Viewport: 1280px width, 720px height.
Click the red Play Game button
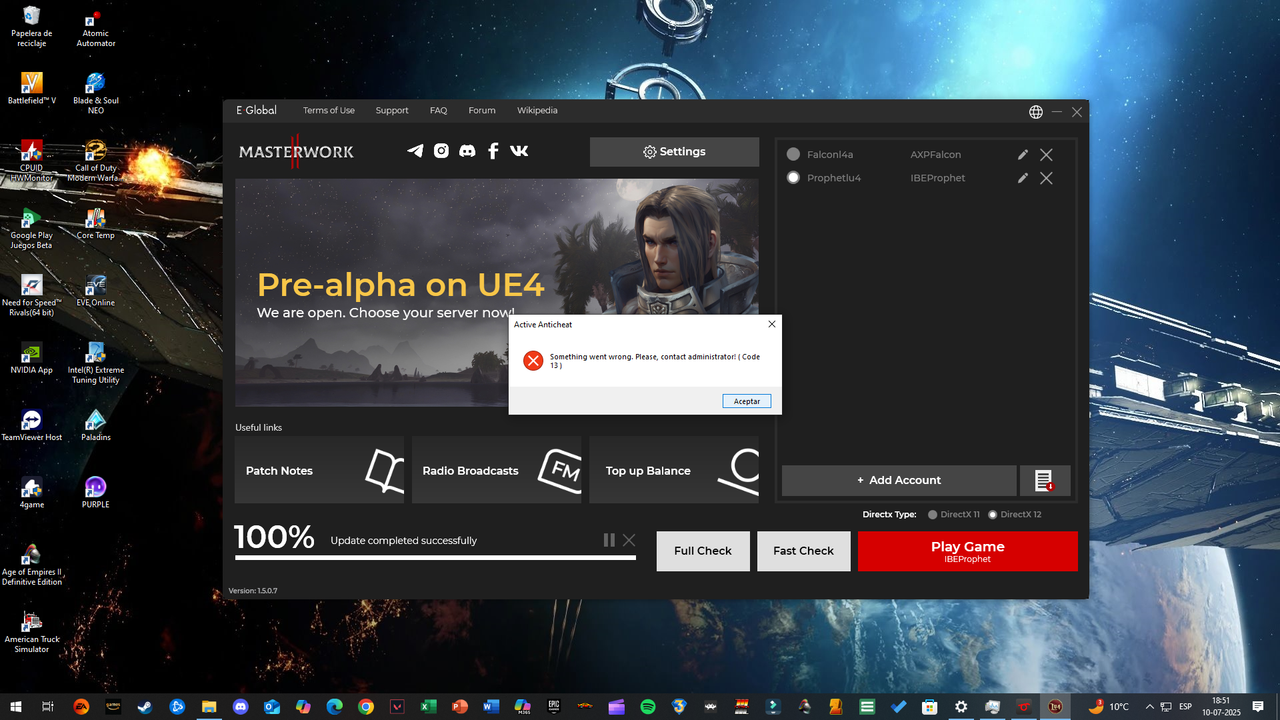(x=968, y=551)
